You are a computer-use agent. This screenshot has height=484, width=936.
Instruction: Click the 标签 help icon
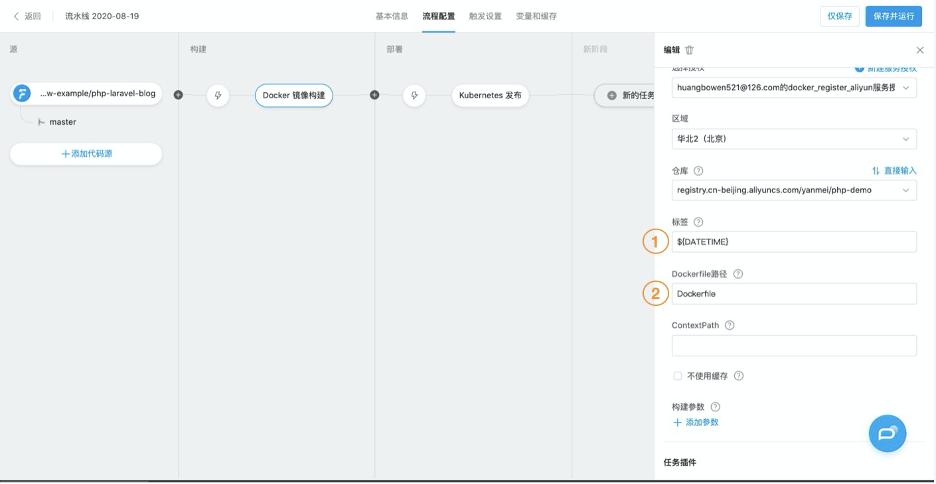click(x=698, y=222)
